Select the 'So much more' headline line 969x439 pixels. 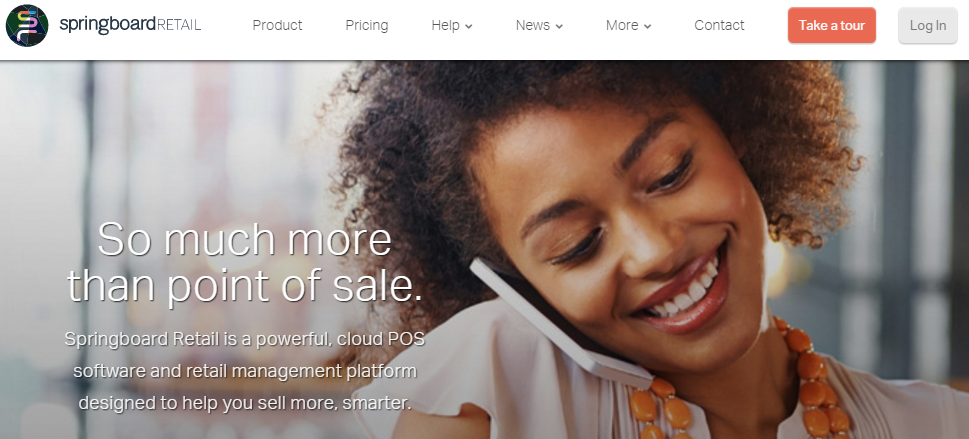pos(245,240)
